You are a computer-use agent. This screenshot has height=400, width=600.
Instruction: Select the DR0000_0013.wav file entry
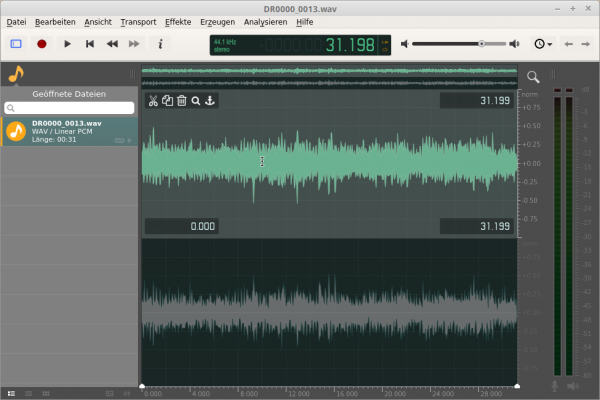click(x=69, y=131)
